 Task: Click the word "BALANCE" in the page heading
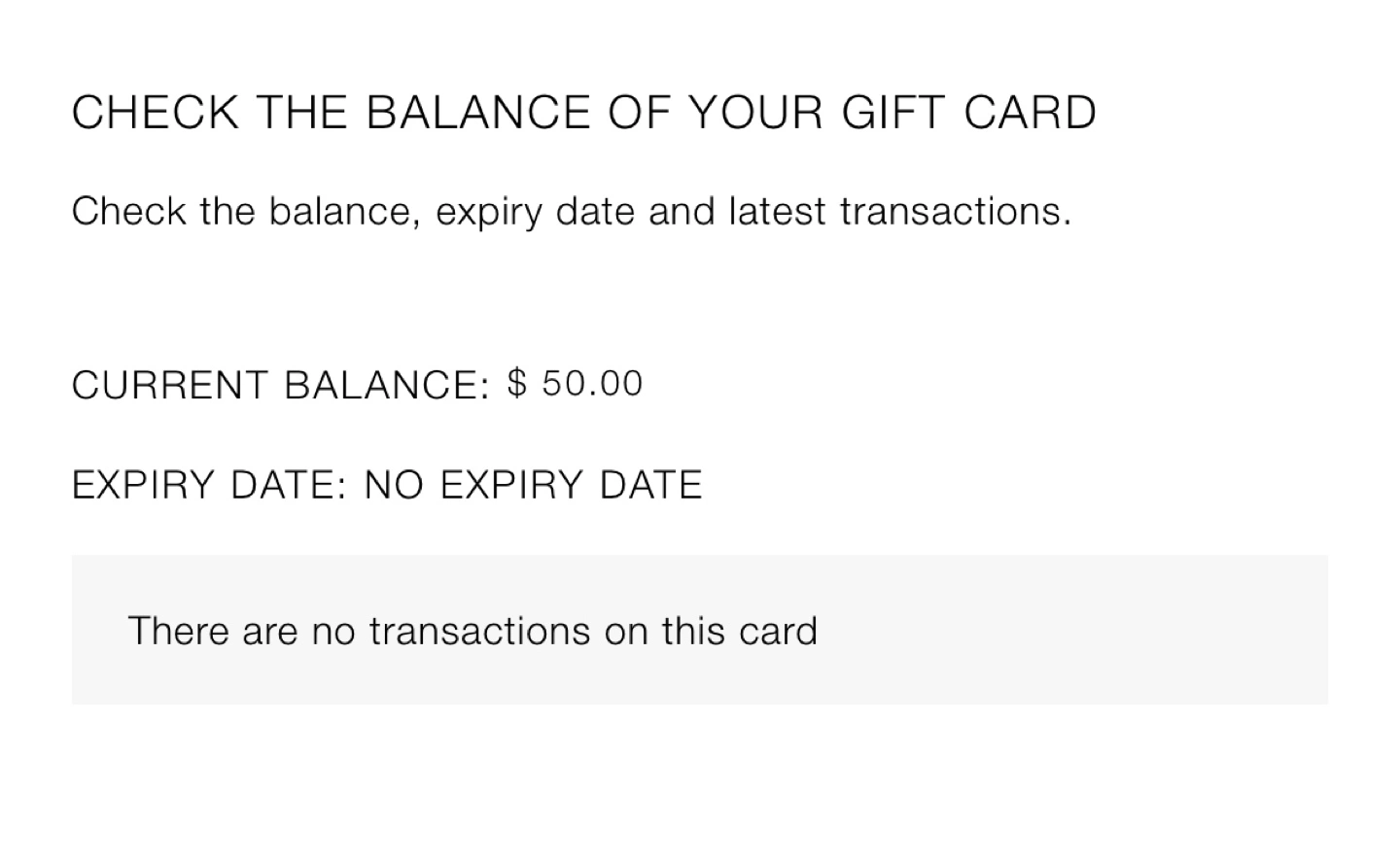478,113
